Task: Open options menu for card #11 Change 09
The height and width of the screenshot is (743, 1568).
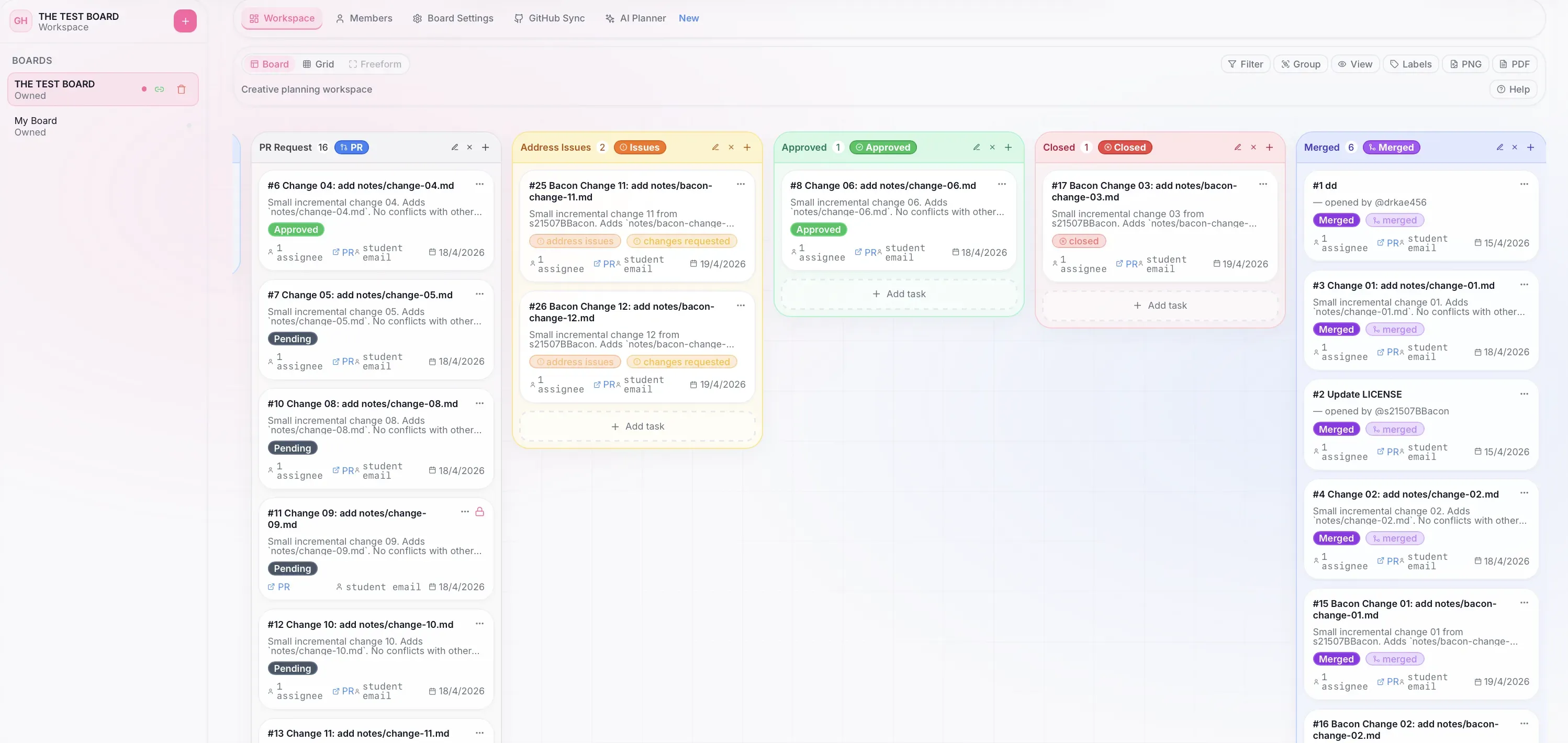Action: click(465, 512)
